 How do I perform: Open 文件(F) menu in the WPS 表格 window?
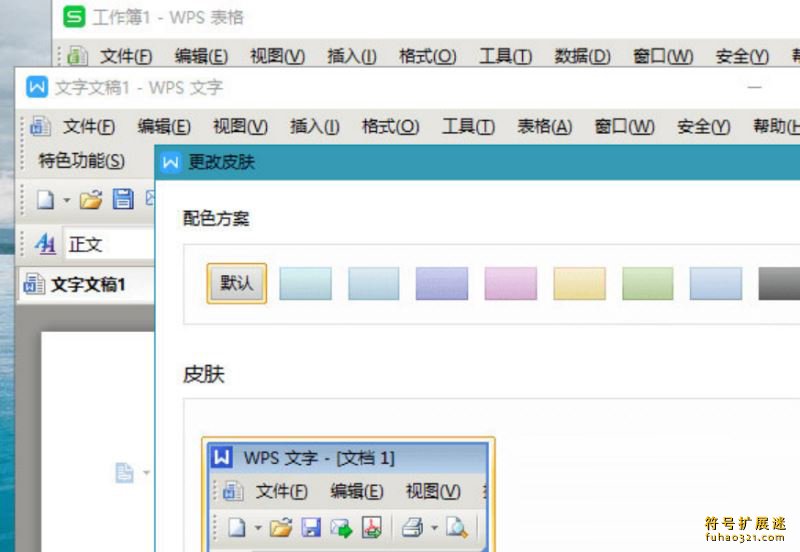(x=126, y=56)
